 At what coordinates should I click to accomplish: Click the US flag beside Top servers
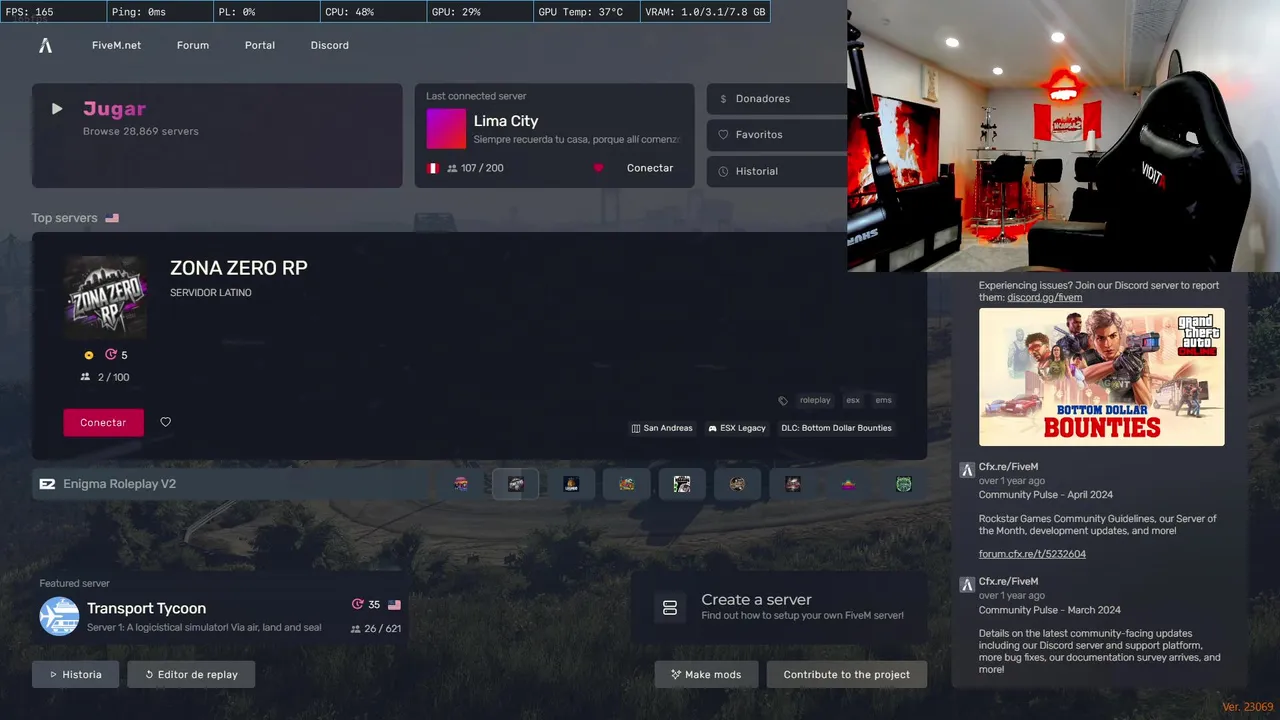tap(112, 218)
